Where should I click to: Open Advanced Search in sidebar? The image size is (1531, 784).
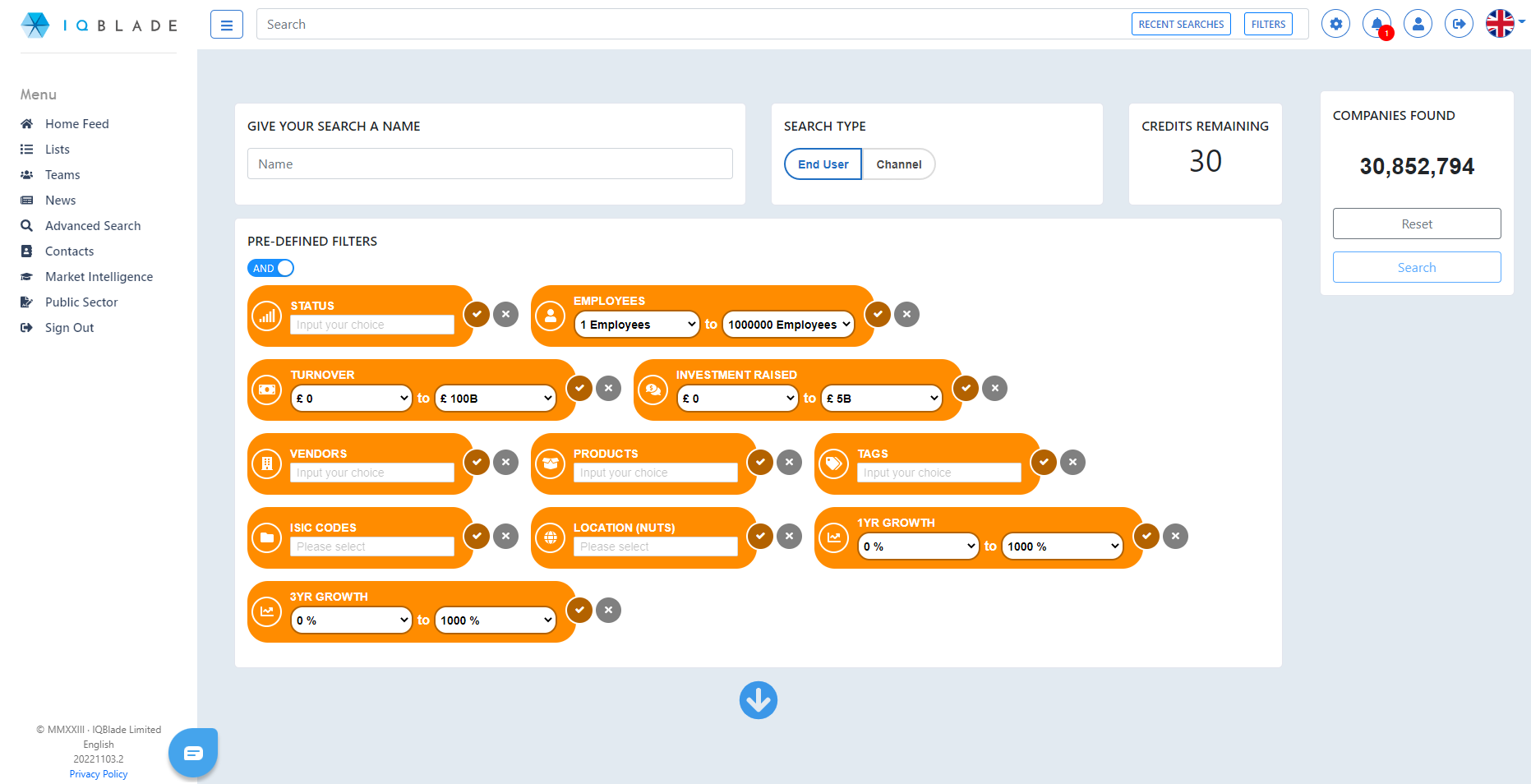[x=92, y=226]
